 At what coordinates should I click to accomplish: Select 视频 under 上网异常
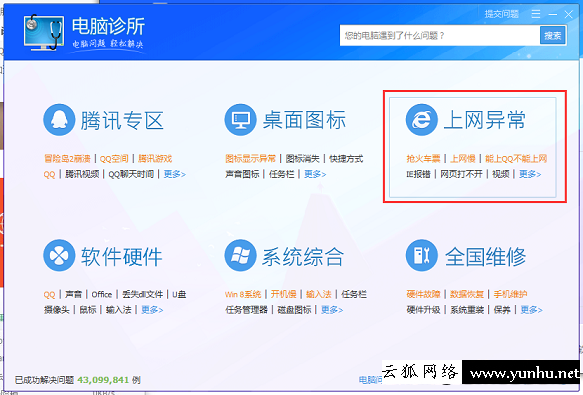point(501,174)
